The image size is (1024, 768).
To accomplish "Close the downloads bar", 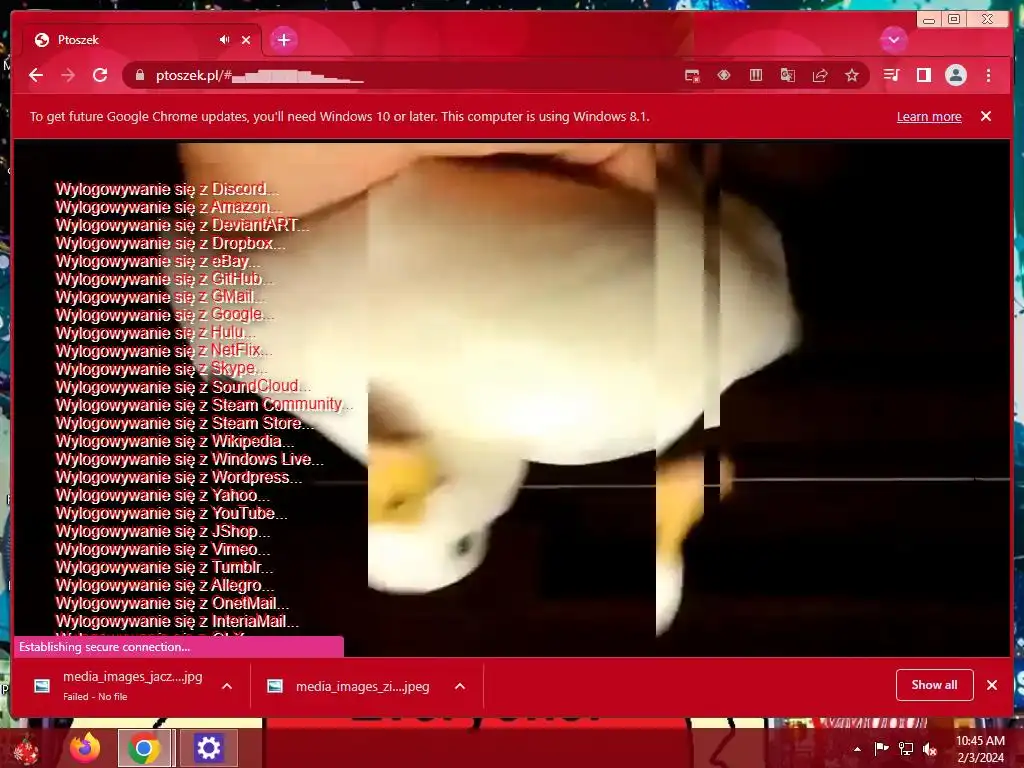I will click(x=992, y=685).
